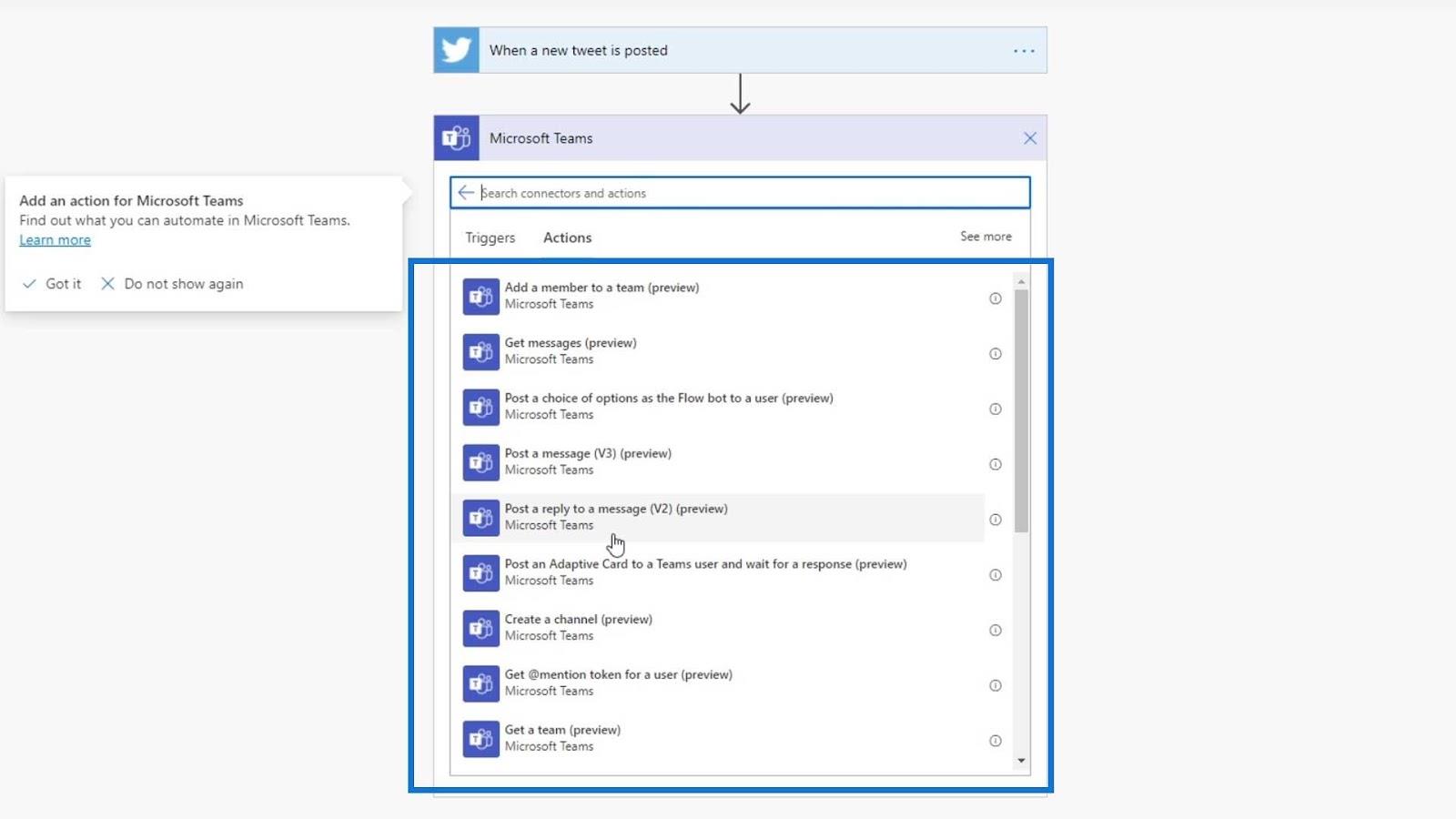The image size is (1456, 819).
Task: Show info for Get messages action
Action: (x=996, y=354)
